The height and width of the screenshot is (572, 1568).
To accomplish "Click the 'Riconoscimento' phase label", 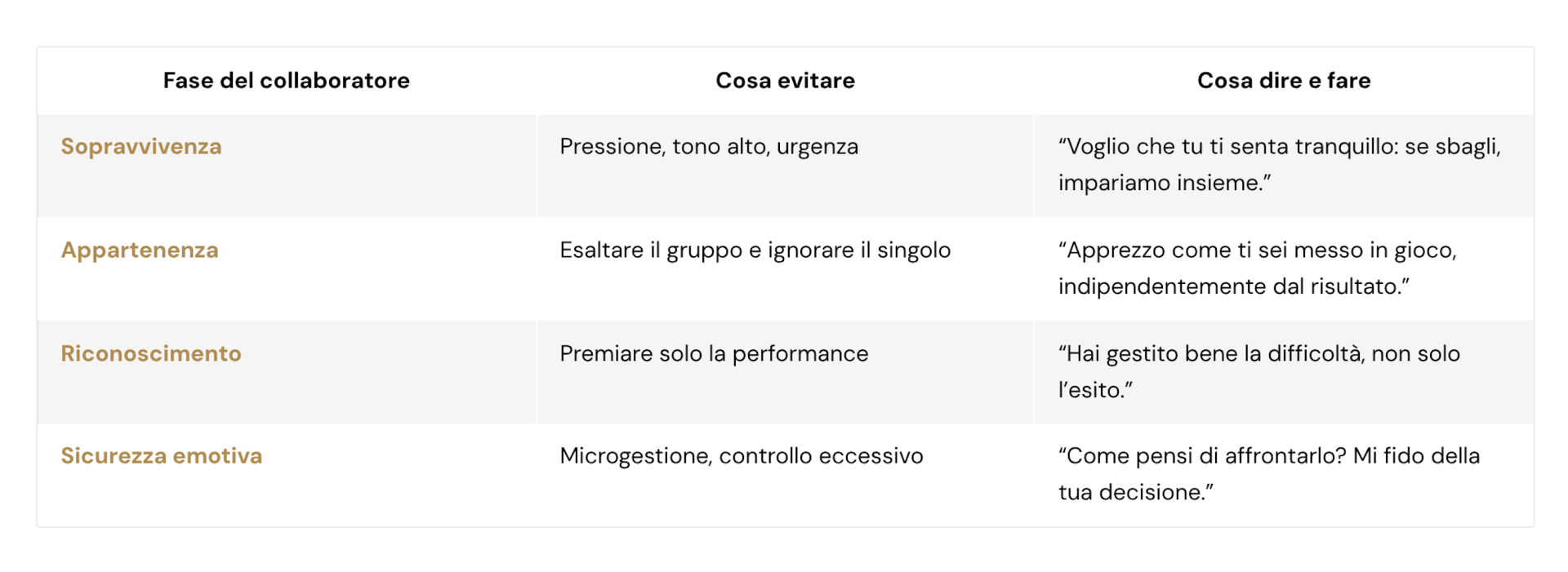I will (x=151, y=354).
